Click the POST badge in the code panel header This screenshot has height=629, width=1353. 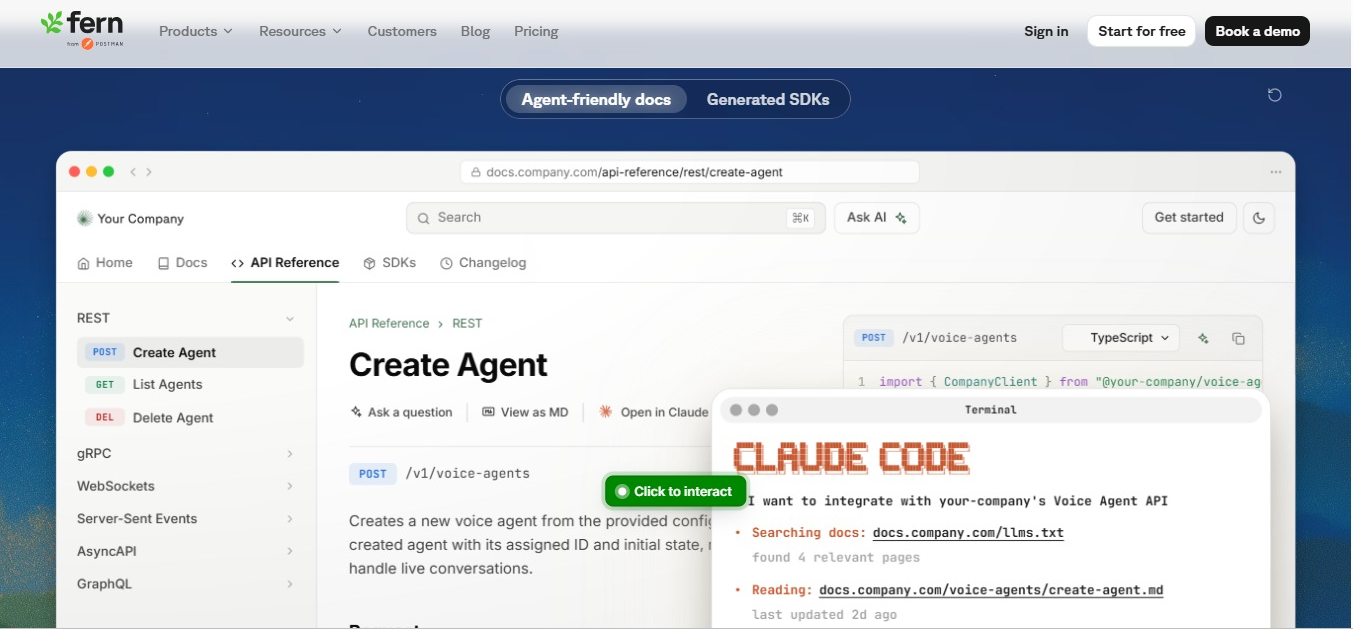[x=874, y=338]
